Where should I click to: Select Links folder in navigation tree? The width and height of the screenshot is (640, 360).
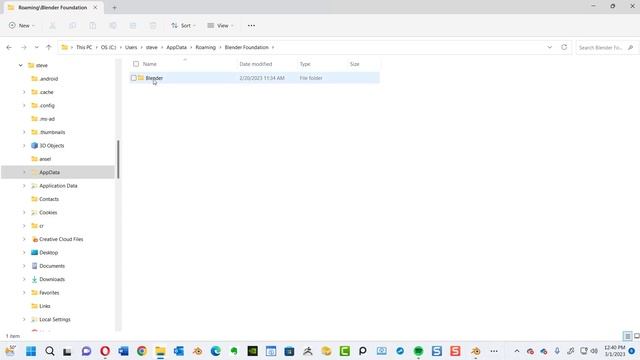point(45,306)
